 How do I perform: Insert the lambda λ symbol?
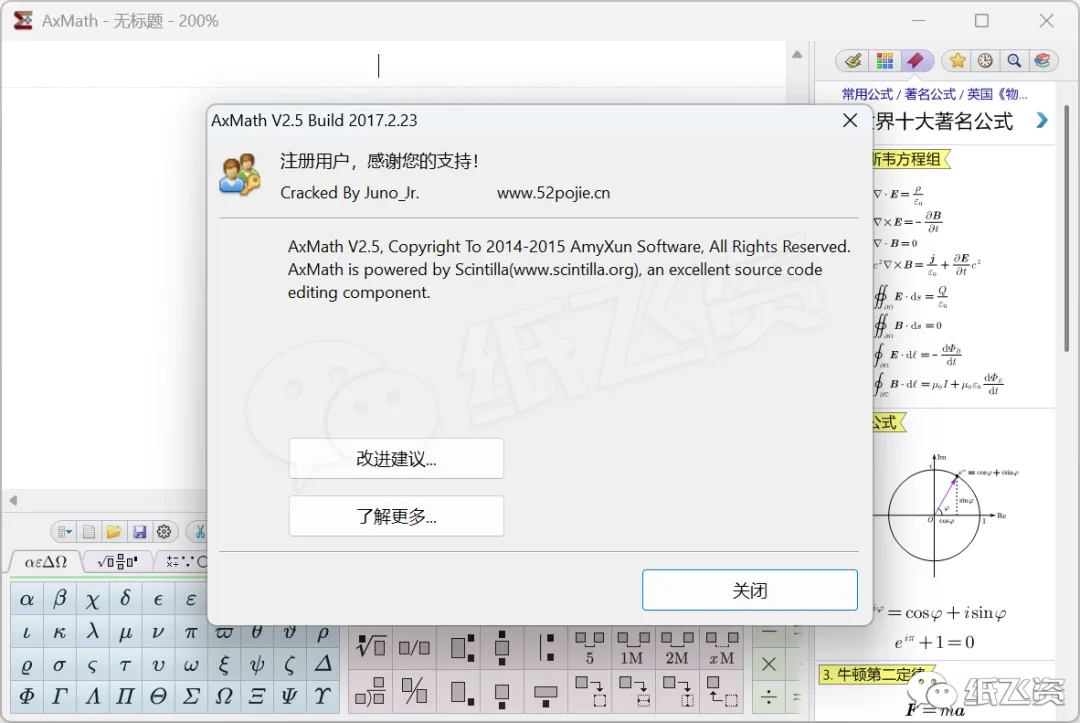[x=92, y=631]
